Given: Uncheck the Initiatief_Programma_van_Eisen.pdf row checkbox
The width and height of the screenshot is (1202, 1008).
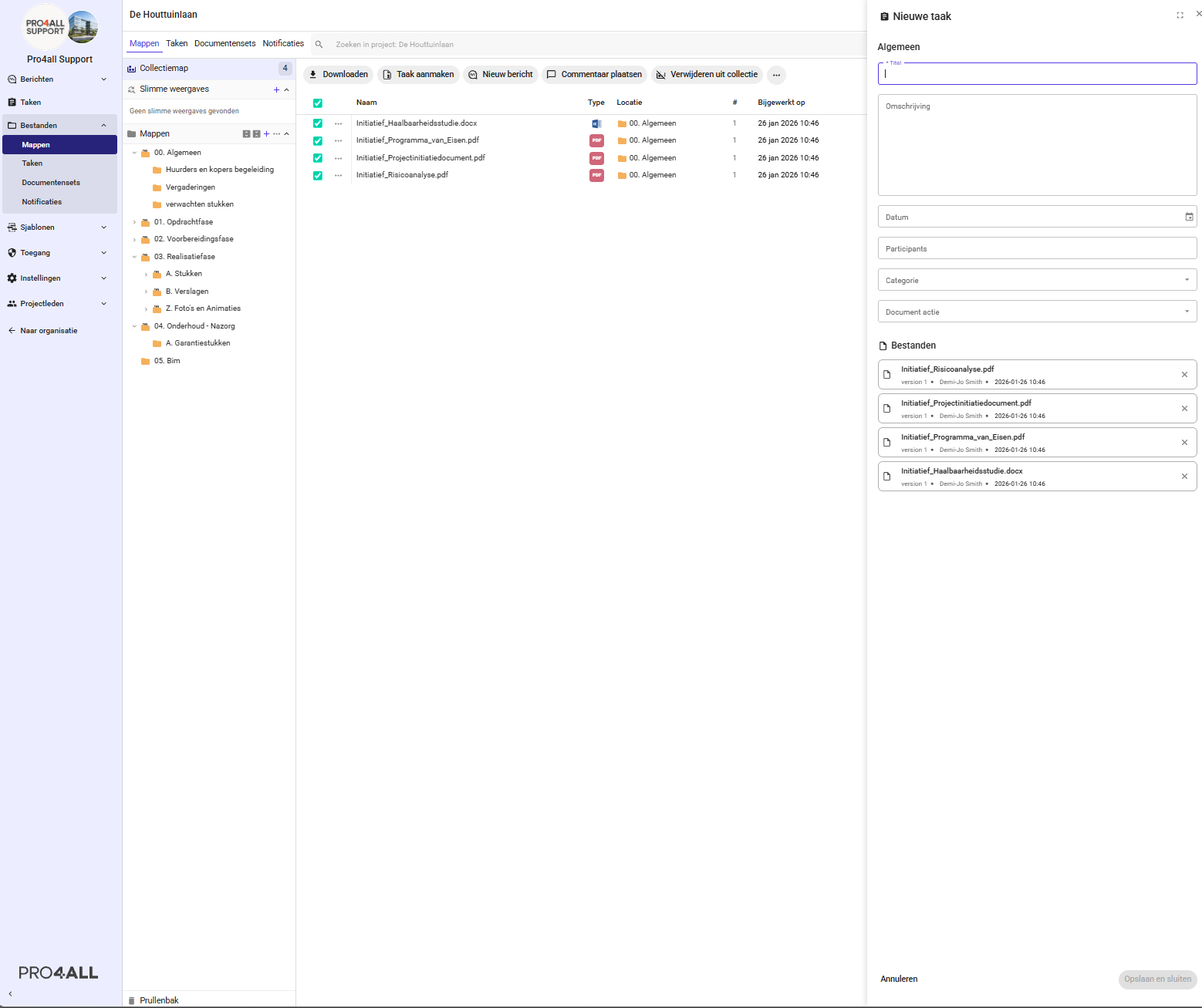Looking at the screenshot, I should [317, 141].
